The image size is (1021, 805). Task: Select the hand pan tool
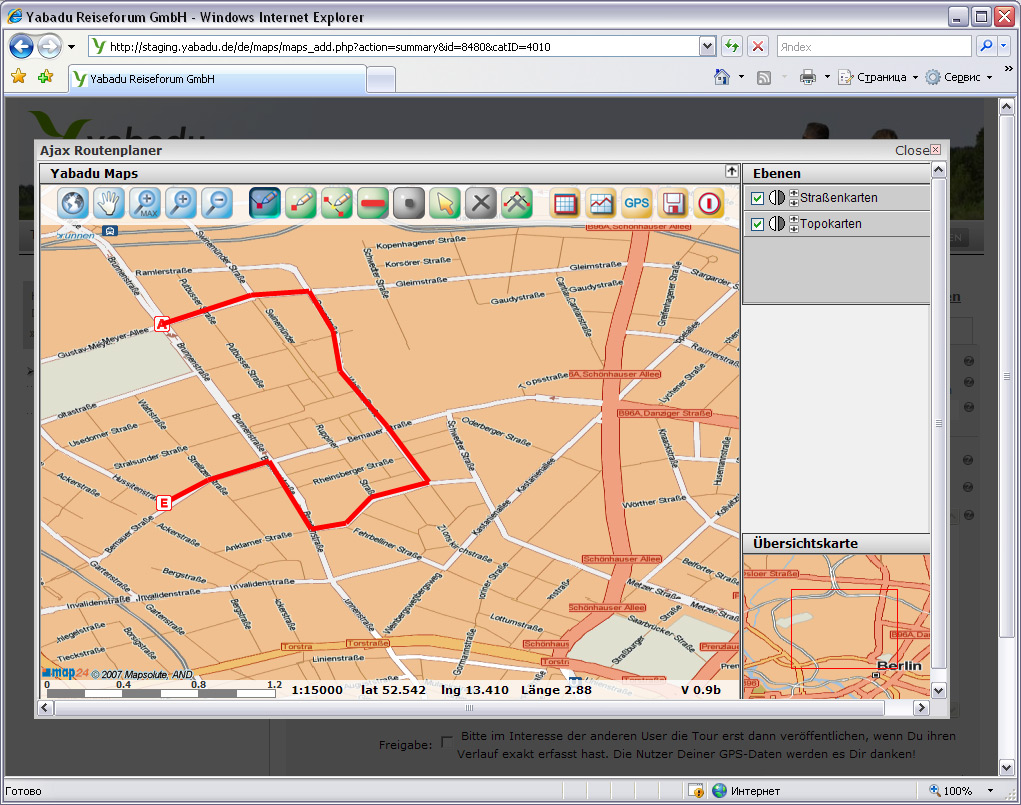click(109, 204)
